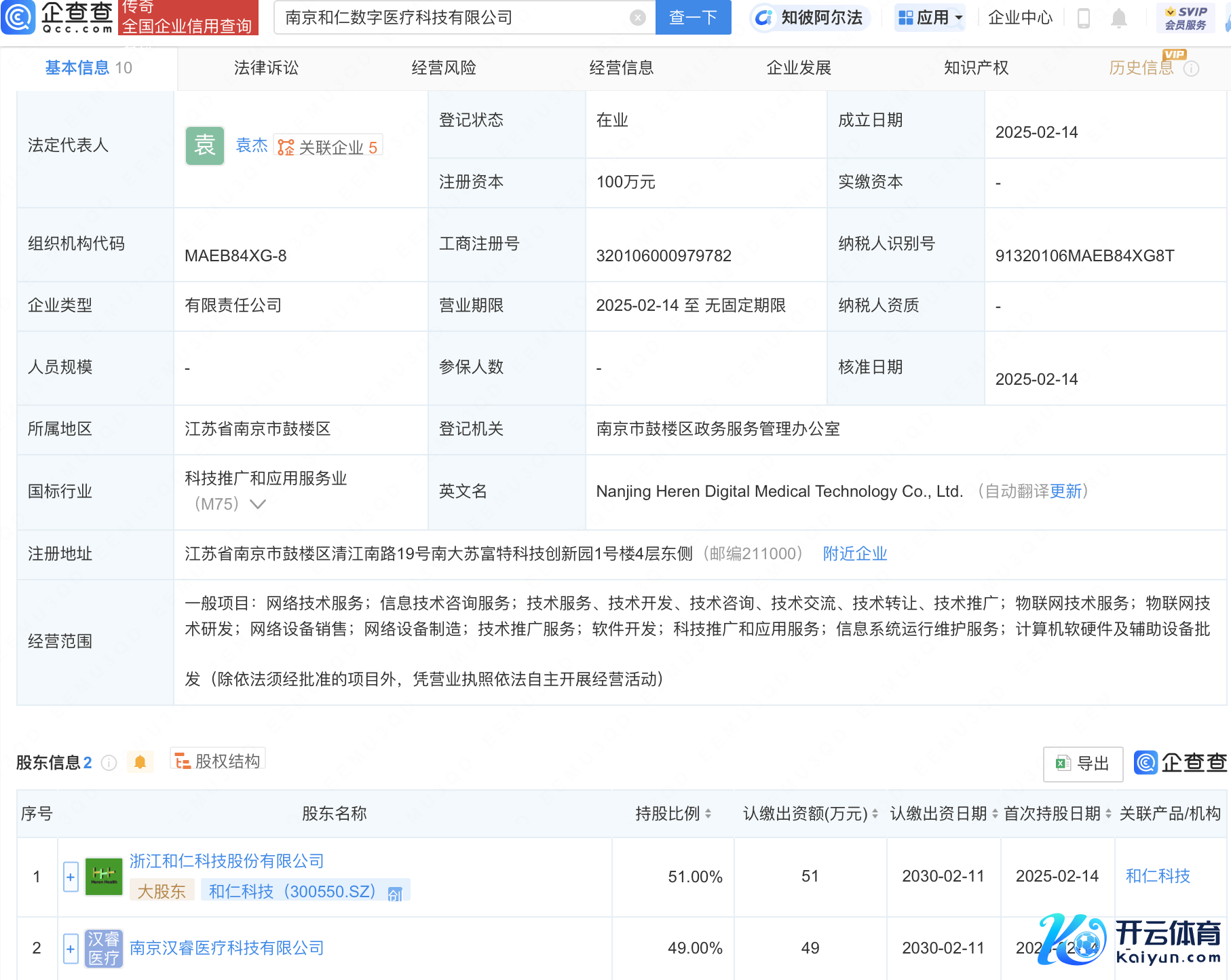This screenshot has height=980, width=1231.
Task: Switch to the 知识产权 tab
Action: coord(976,68)
